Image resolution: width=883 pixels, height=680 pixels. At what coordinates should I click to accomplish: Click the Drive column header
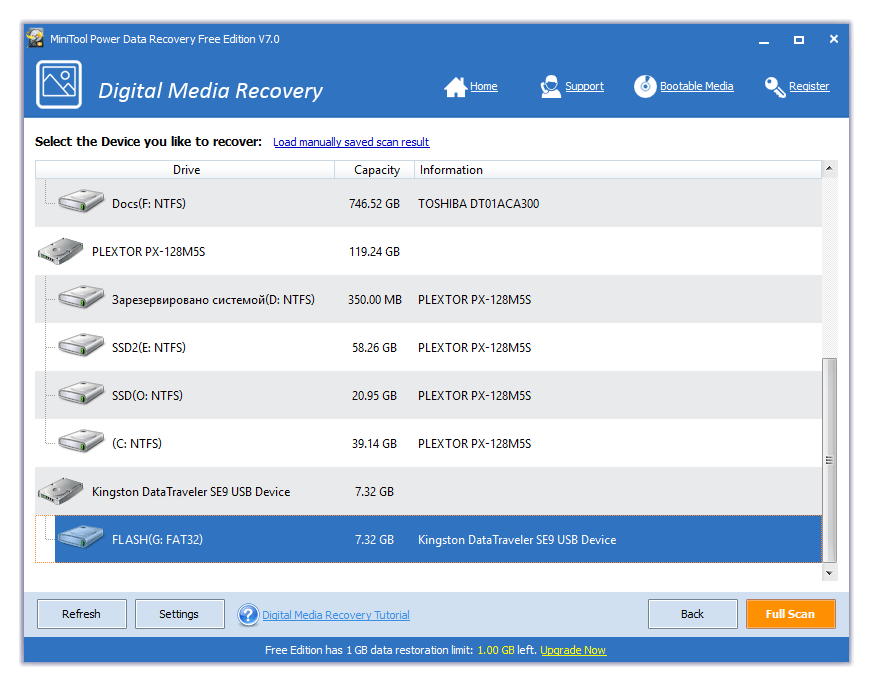(186, 170)
